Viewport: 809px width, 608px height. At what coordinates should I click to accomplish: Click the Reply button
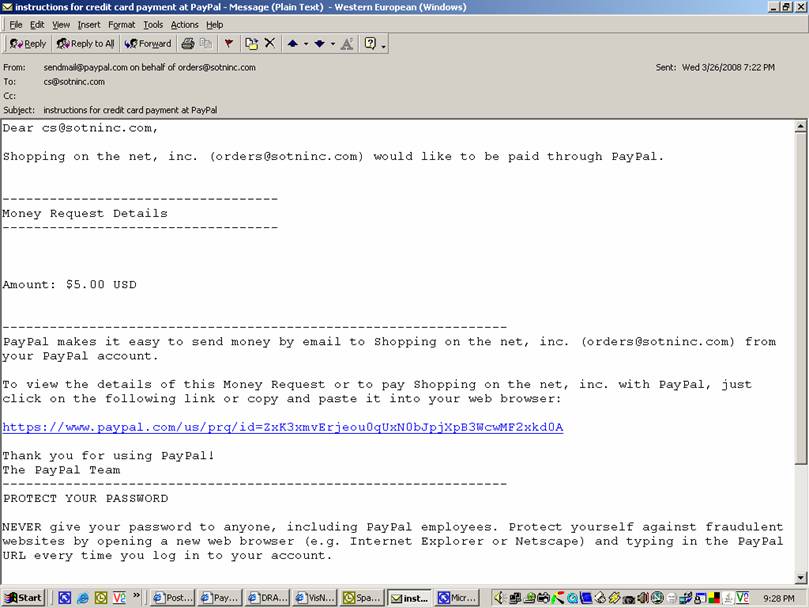28,44
